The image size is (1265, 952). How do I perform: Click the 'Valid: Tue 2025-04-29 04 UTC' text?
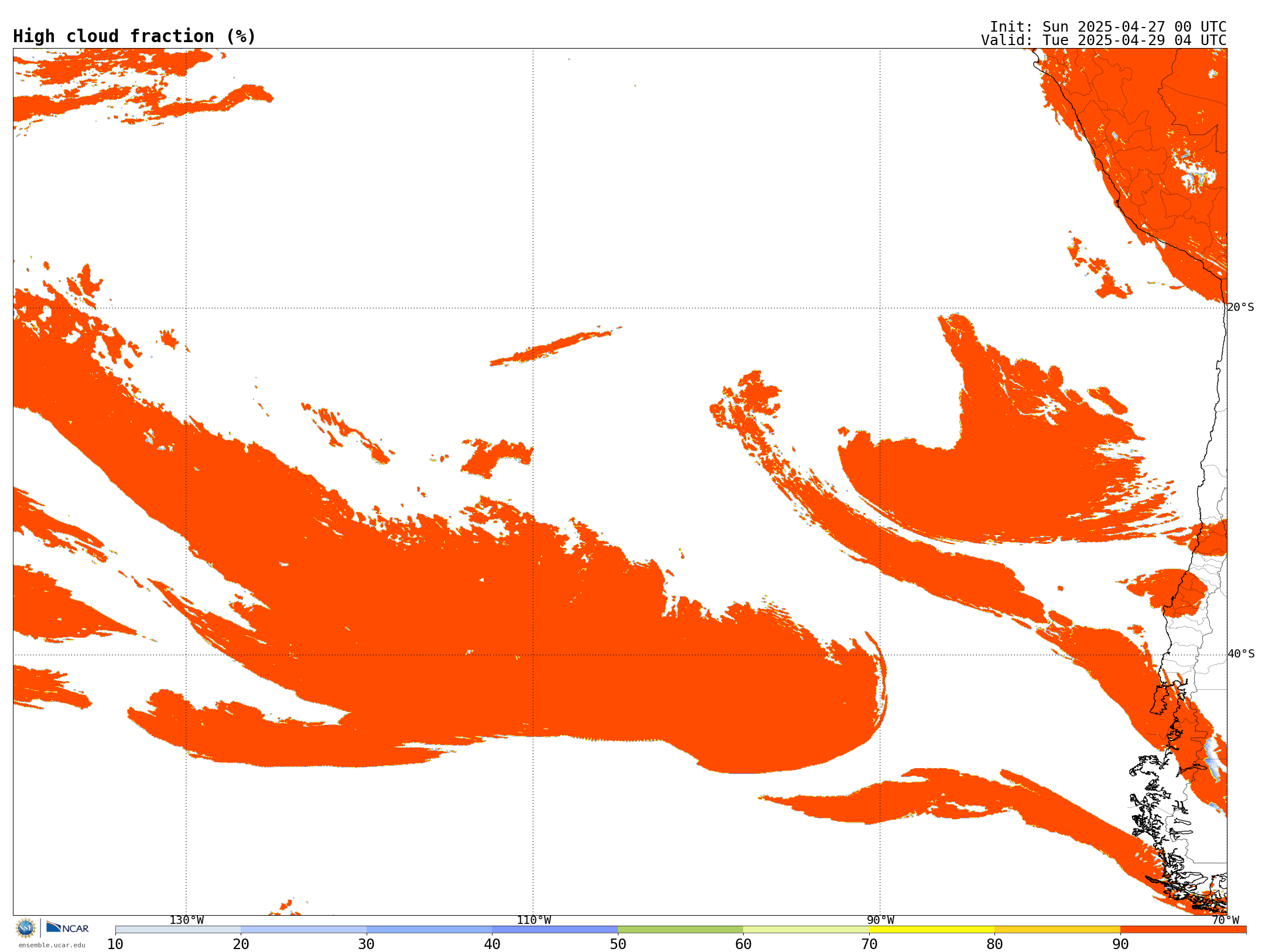coord(1103,40)
